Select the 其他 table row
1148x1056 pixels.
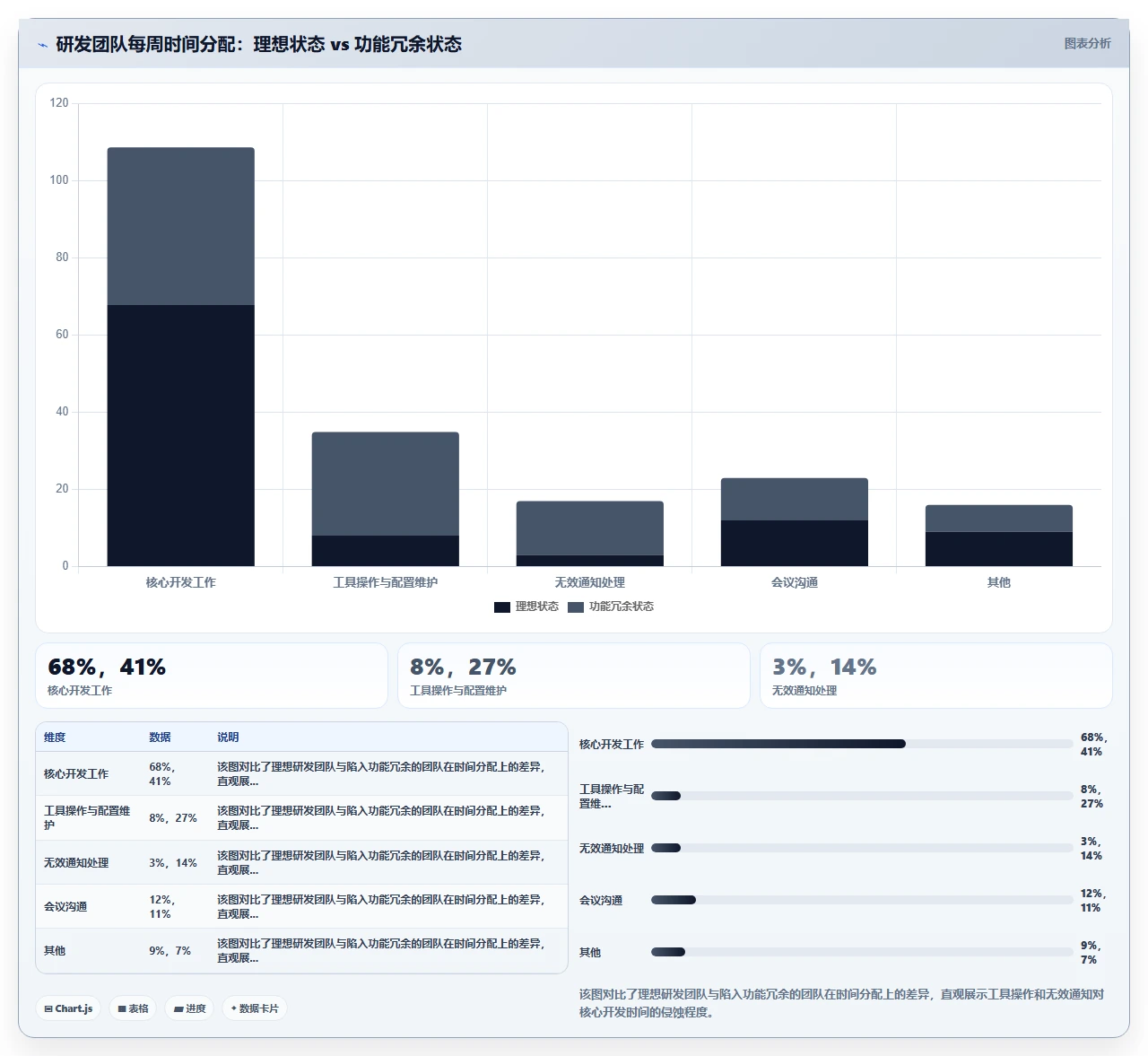tap(301, 950)
